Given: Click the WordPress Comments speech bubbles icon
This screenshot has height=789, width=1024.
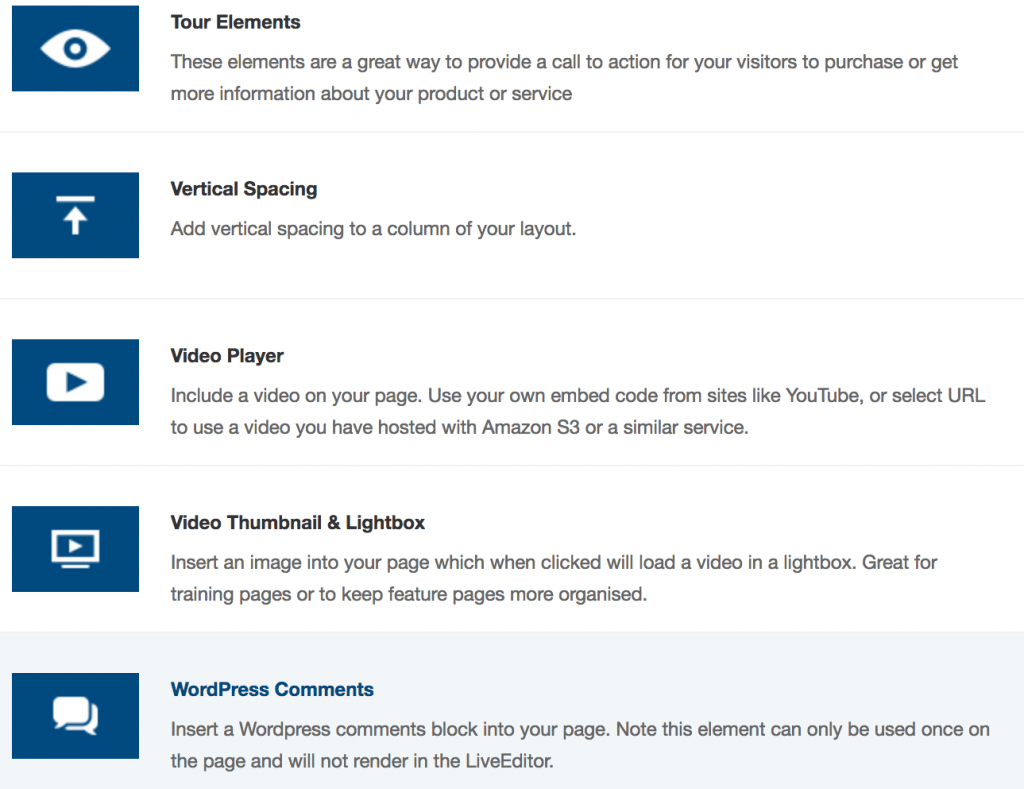Looking at the screenshot, I should (x=75, y=715).
